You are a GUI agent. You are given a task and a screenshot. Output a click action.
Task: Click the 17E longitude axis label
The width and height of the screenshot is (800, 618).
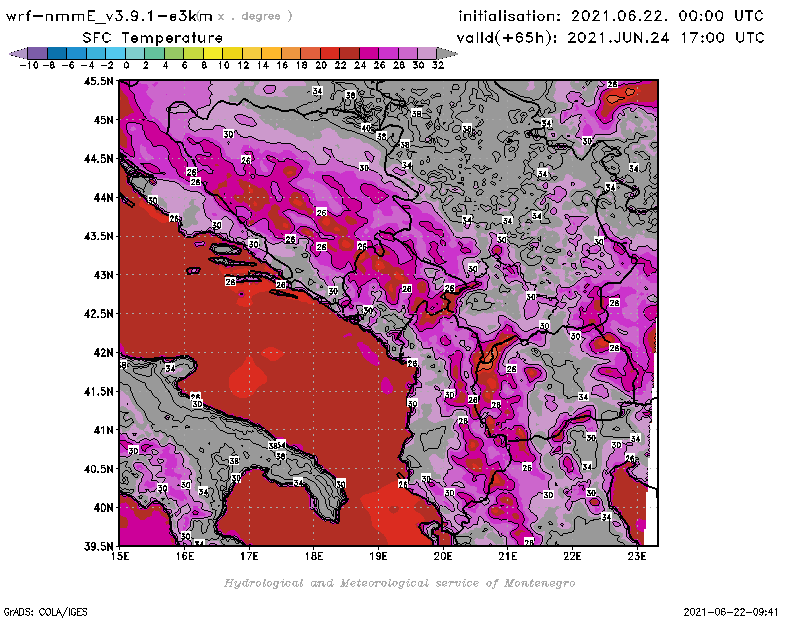click(x=249, y=556)
